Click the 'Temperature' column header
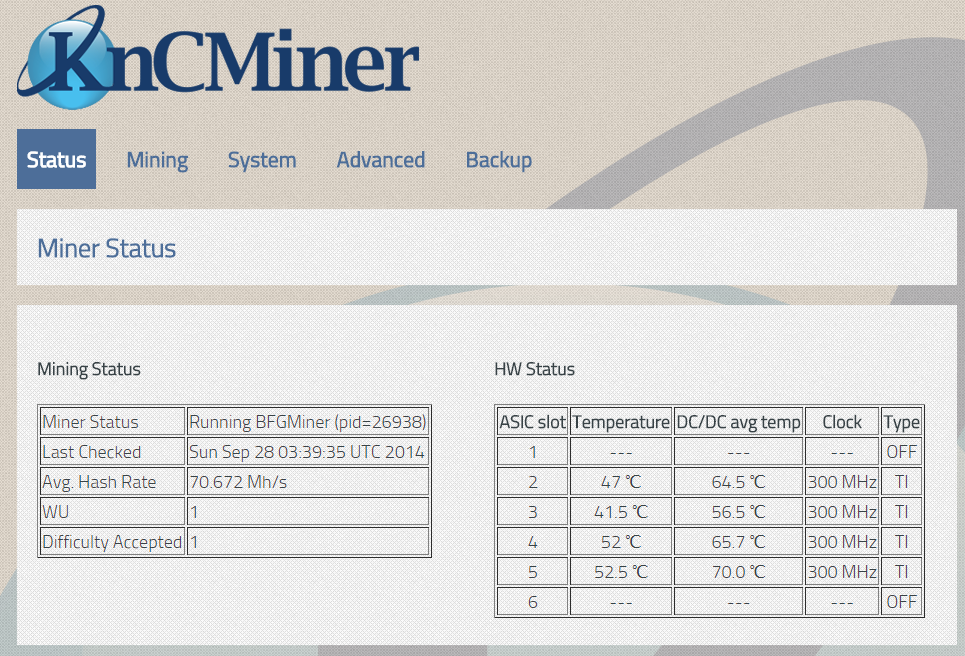965x656 pixels. 621,422
